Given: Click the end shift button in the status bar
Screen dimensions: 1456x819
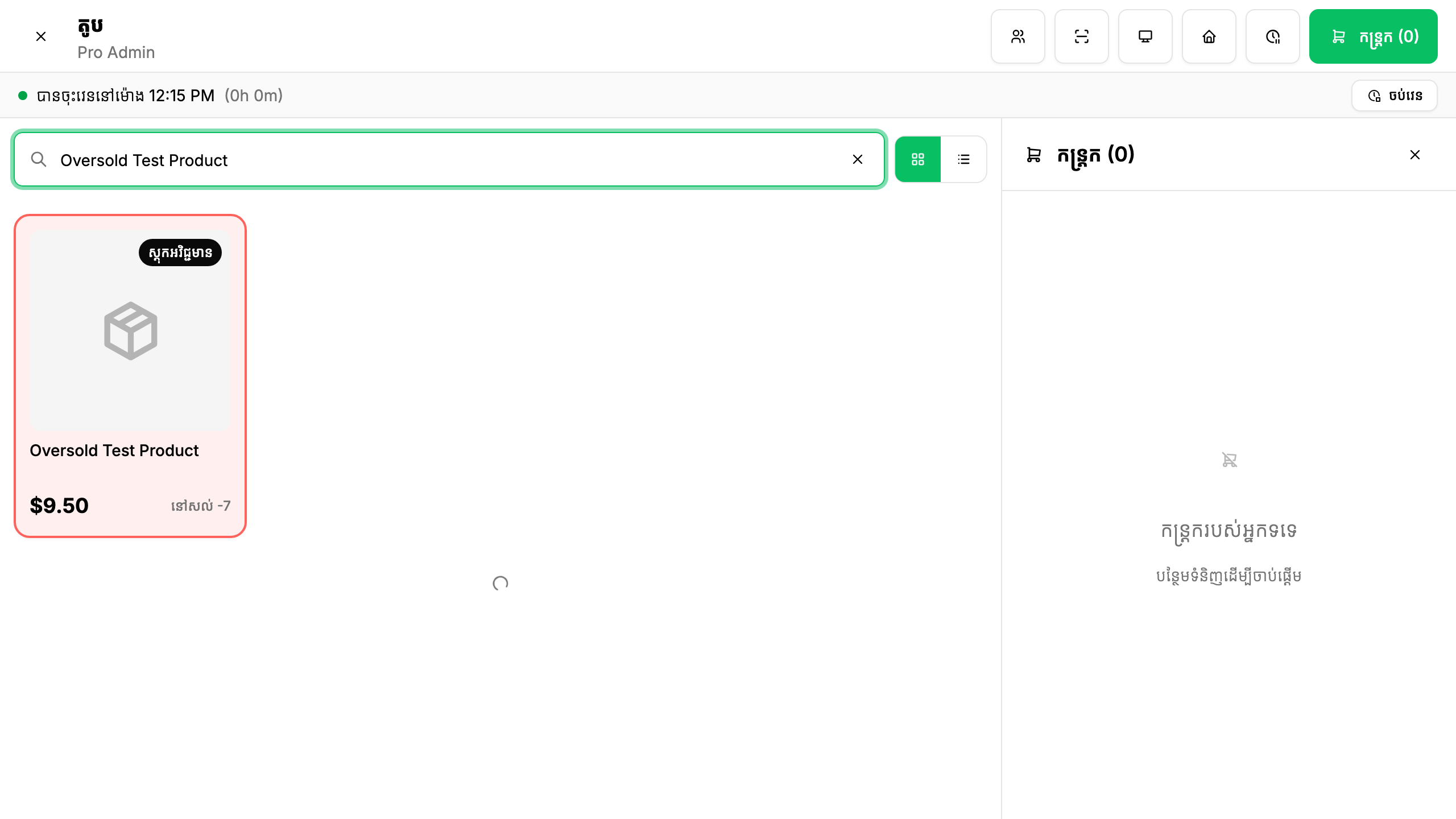Looking at the screenshot, I should pos(1395,96).
